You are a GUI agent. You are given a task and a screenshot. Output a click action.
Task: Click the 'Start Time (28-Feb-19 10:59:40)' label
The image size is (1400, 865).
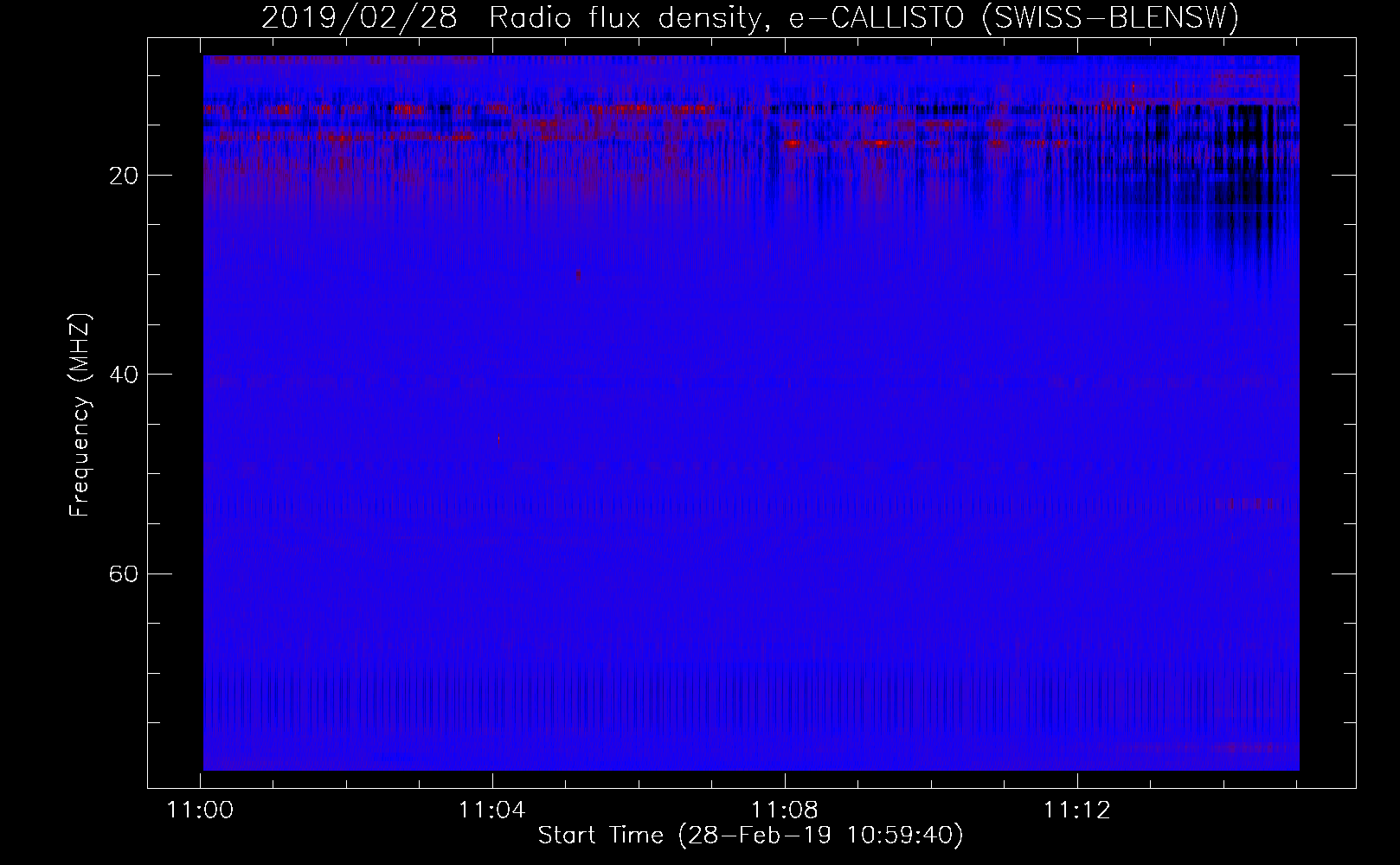(x=750, y=836)
